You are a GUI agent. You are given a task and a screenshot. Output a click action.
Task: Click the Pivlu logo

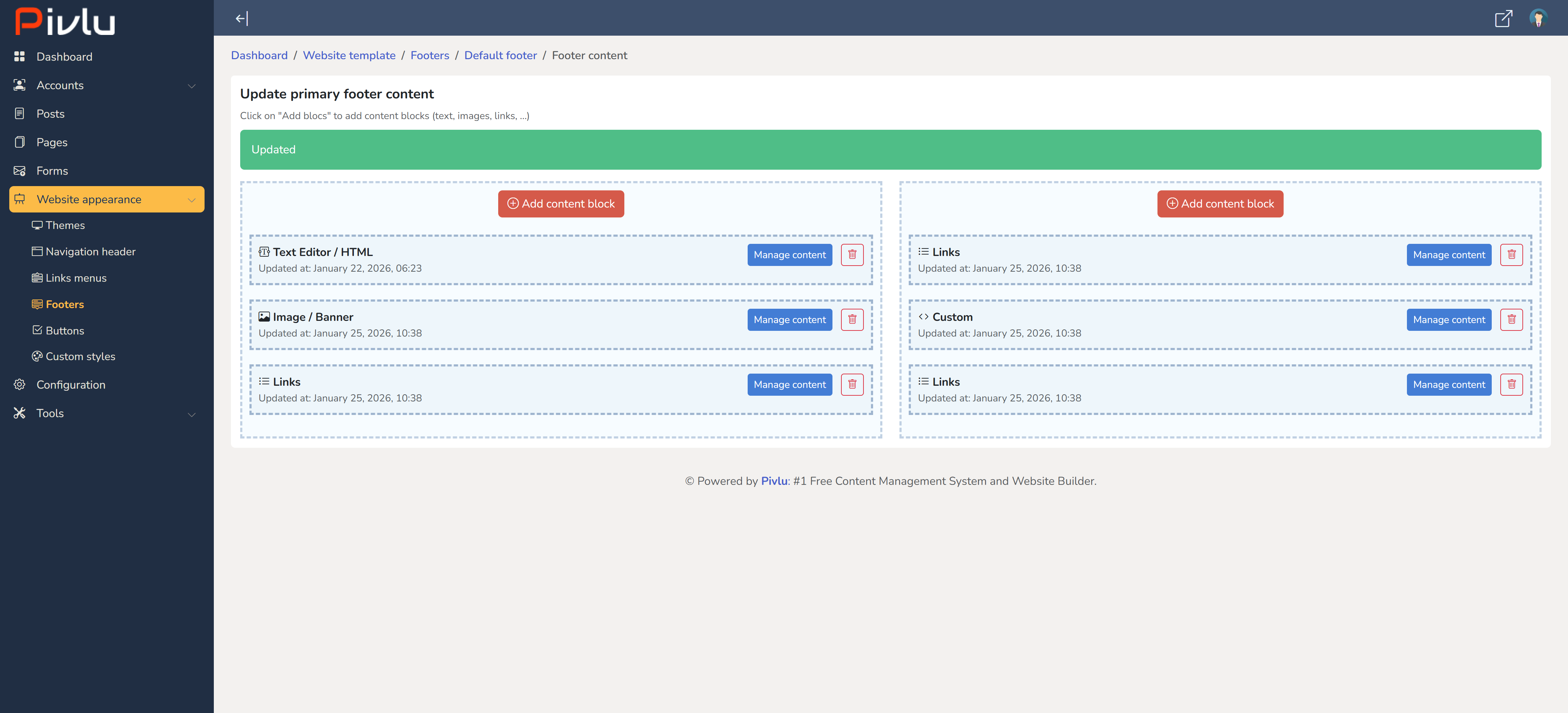click(64, 22)
